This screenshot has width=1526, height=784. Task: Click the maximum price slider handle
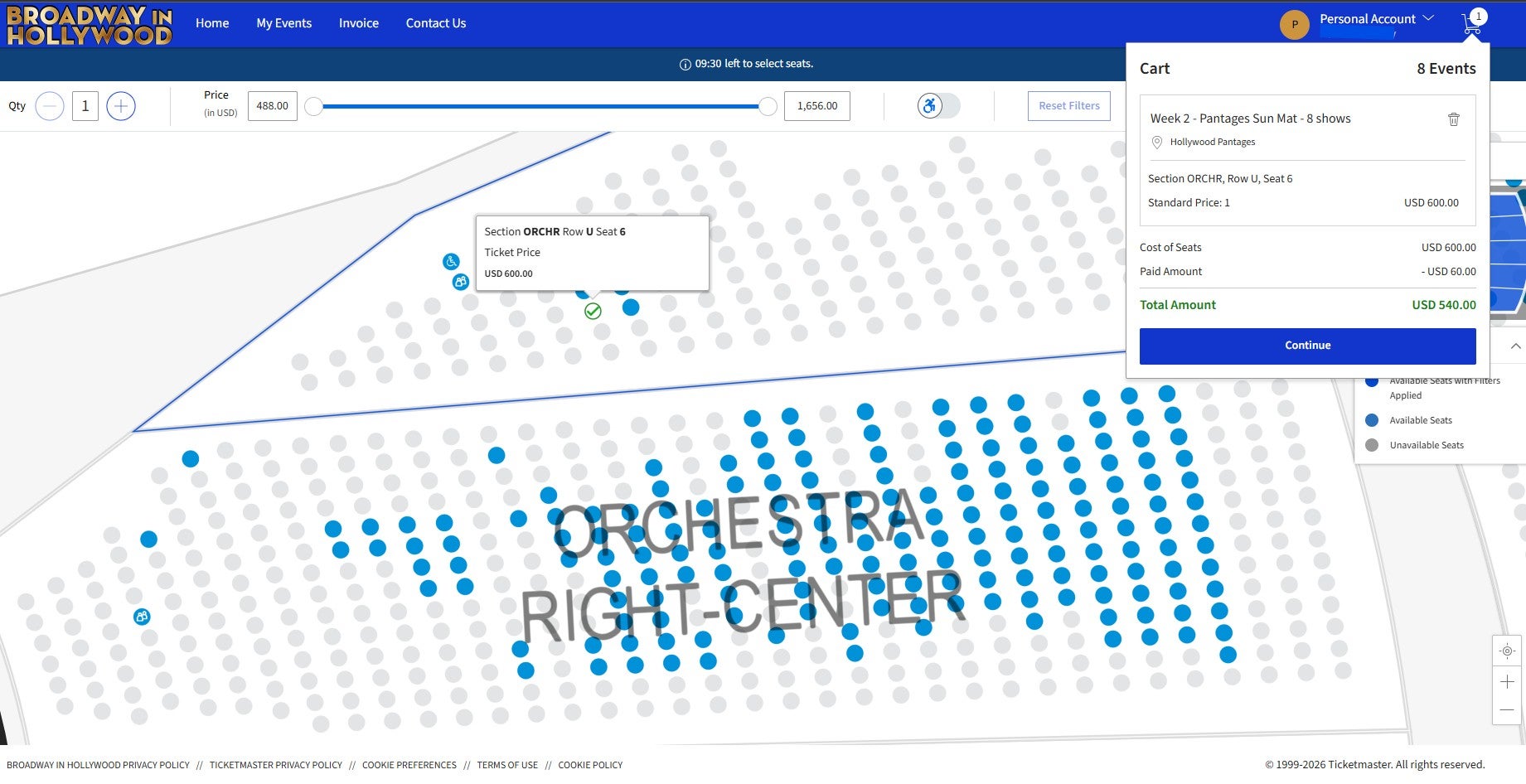click(768, 106)
